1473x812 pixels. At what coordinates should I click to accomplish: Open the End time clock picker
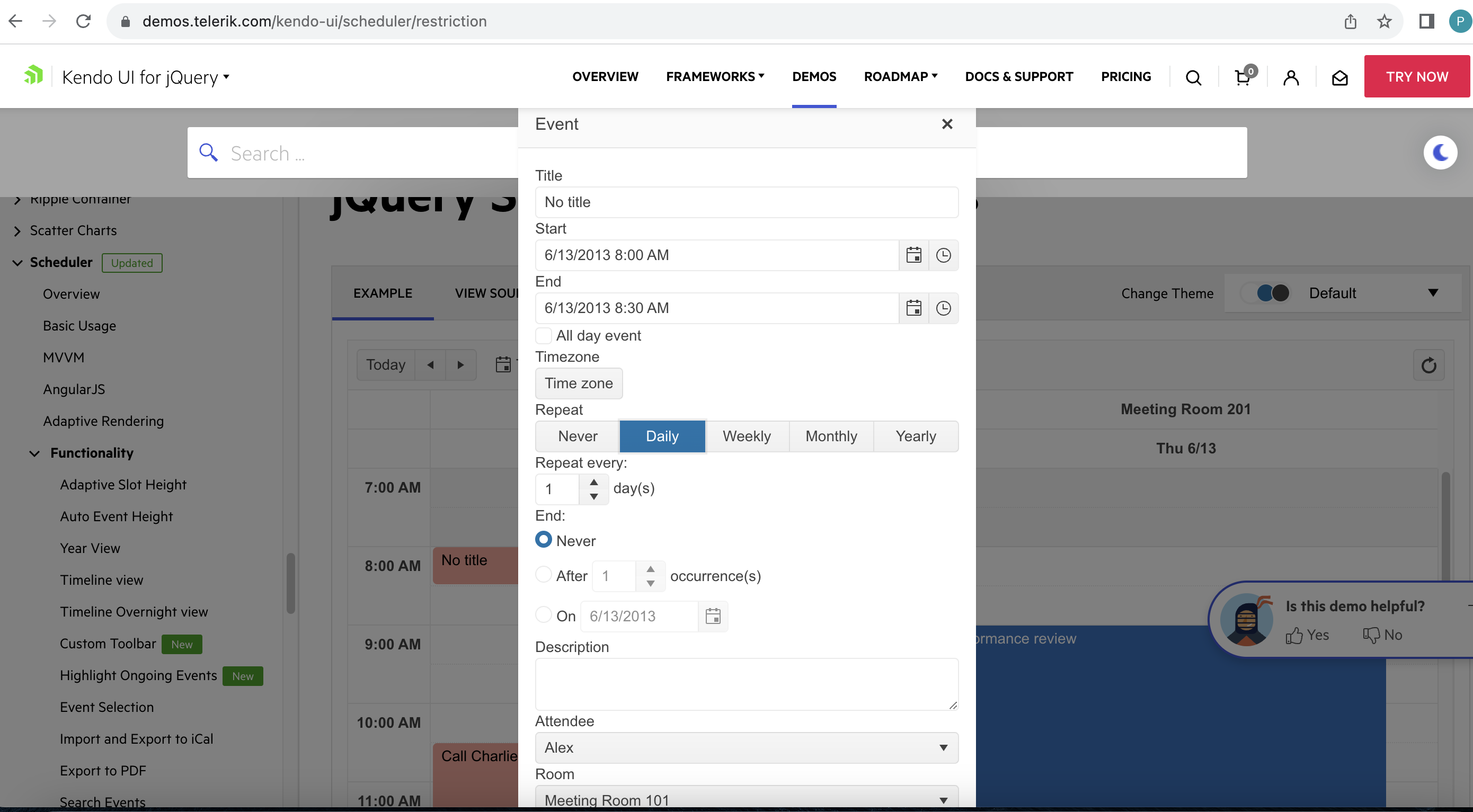[943, 308]
